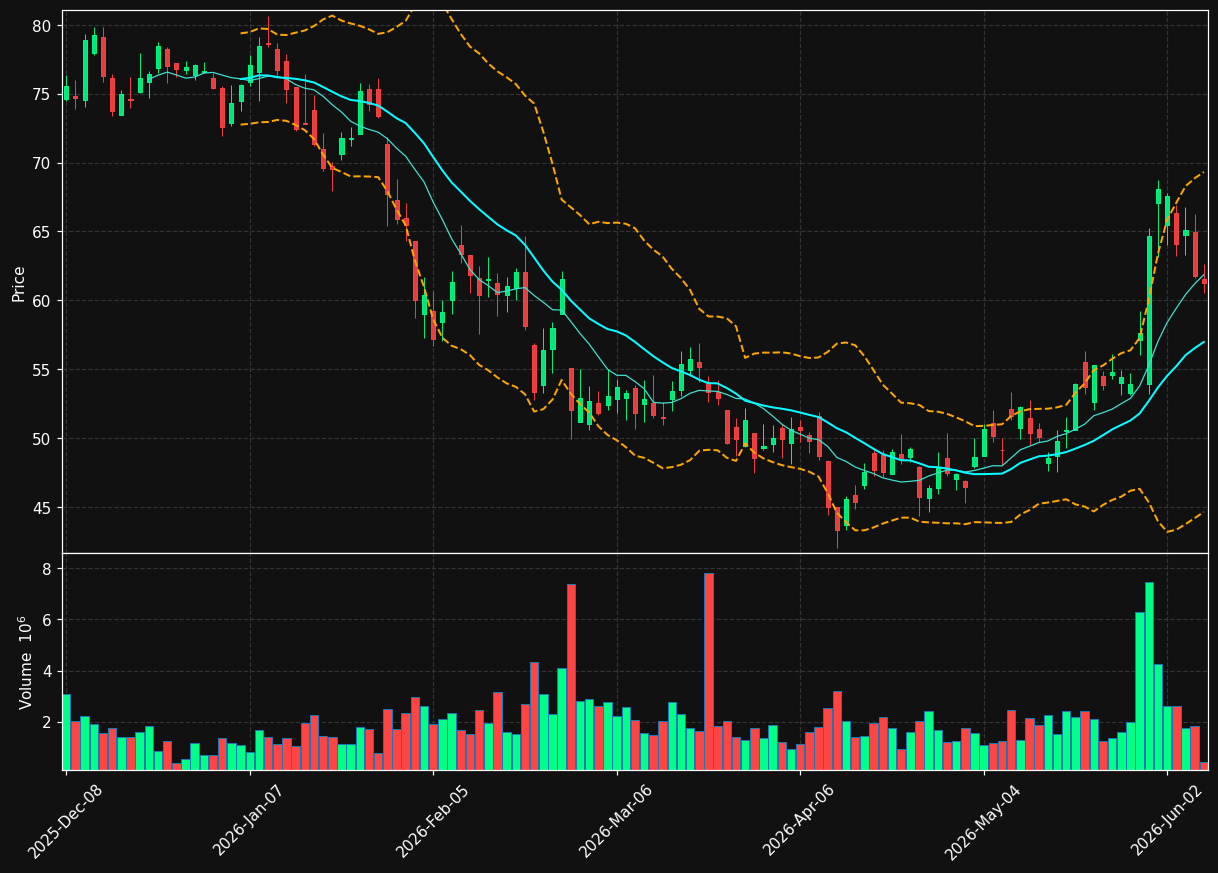Click the 55 price axis tick
This screenshot has height=873, width=1218.
coord(41,370)
